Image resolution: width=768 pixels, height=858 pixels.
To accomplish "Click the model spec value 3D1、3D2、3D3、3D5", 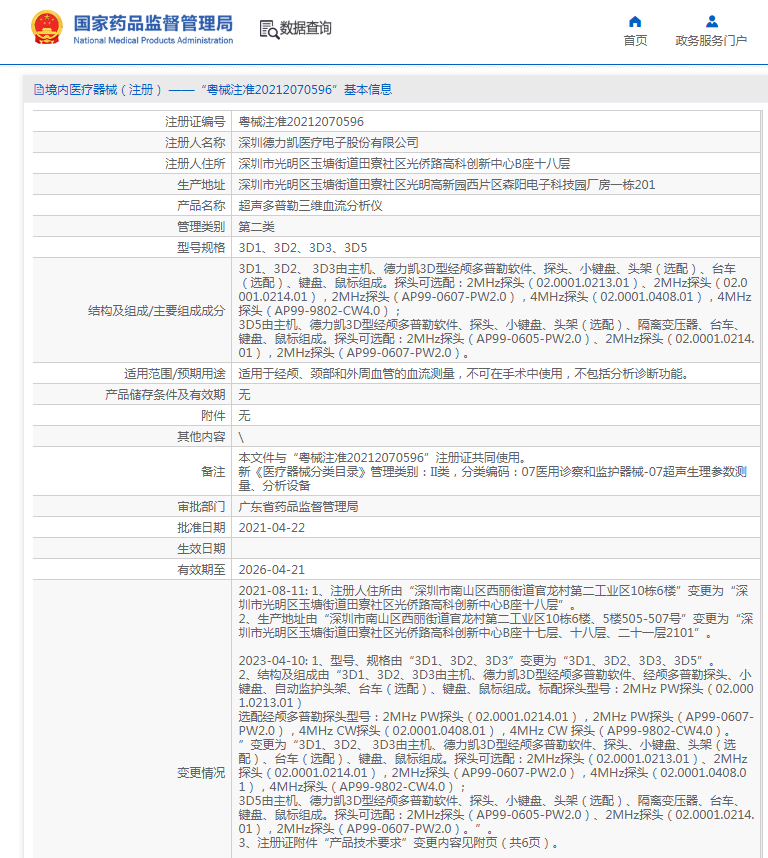I will [x=302, y=247].
